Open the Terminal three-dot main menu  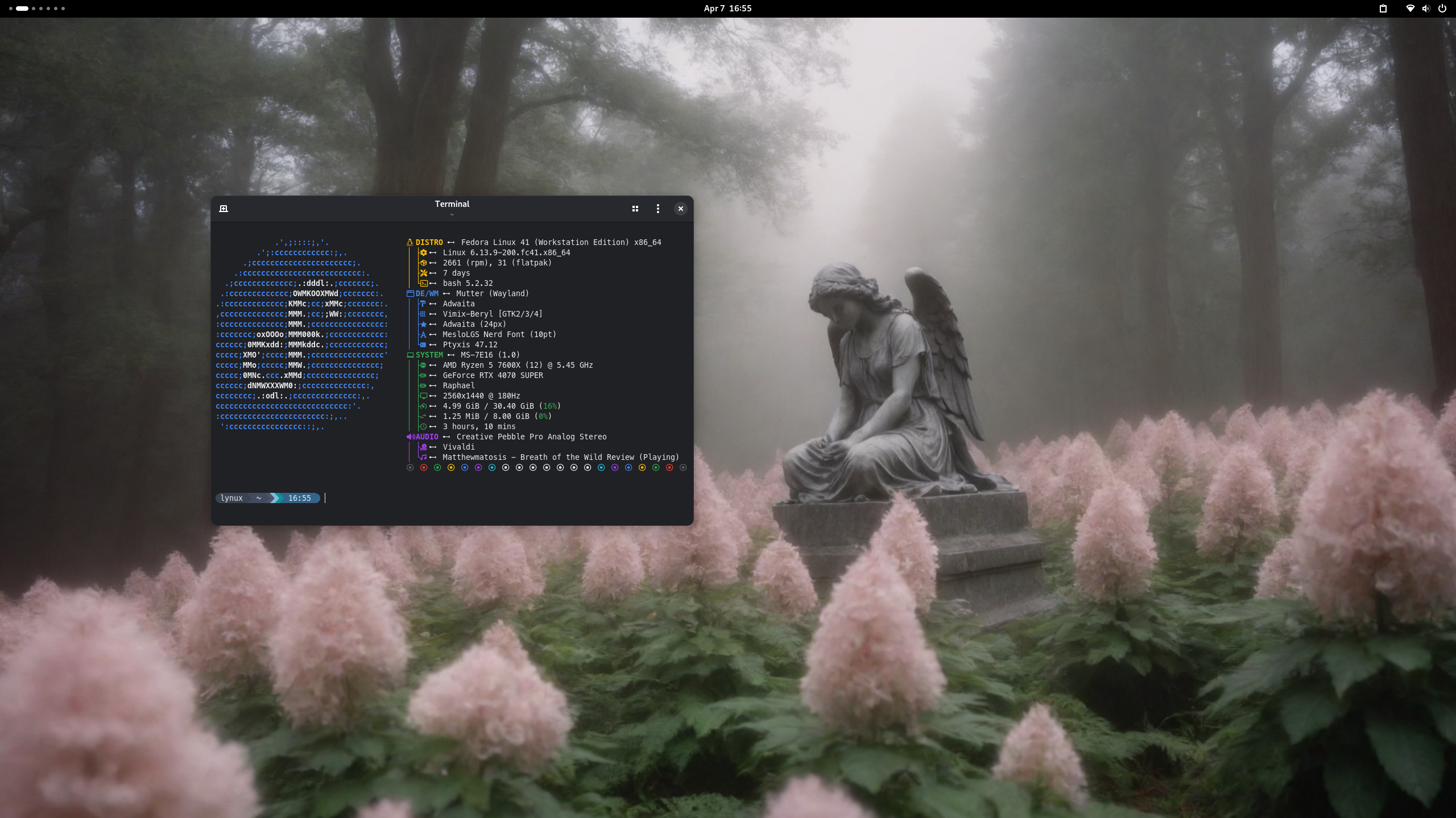(x=658, y=209)
